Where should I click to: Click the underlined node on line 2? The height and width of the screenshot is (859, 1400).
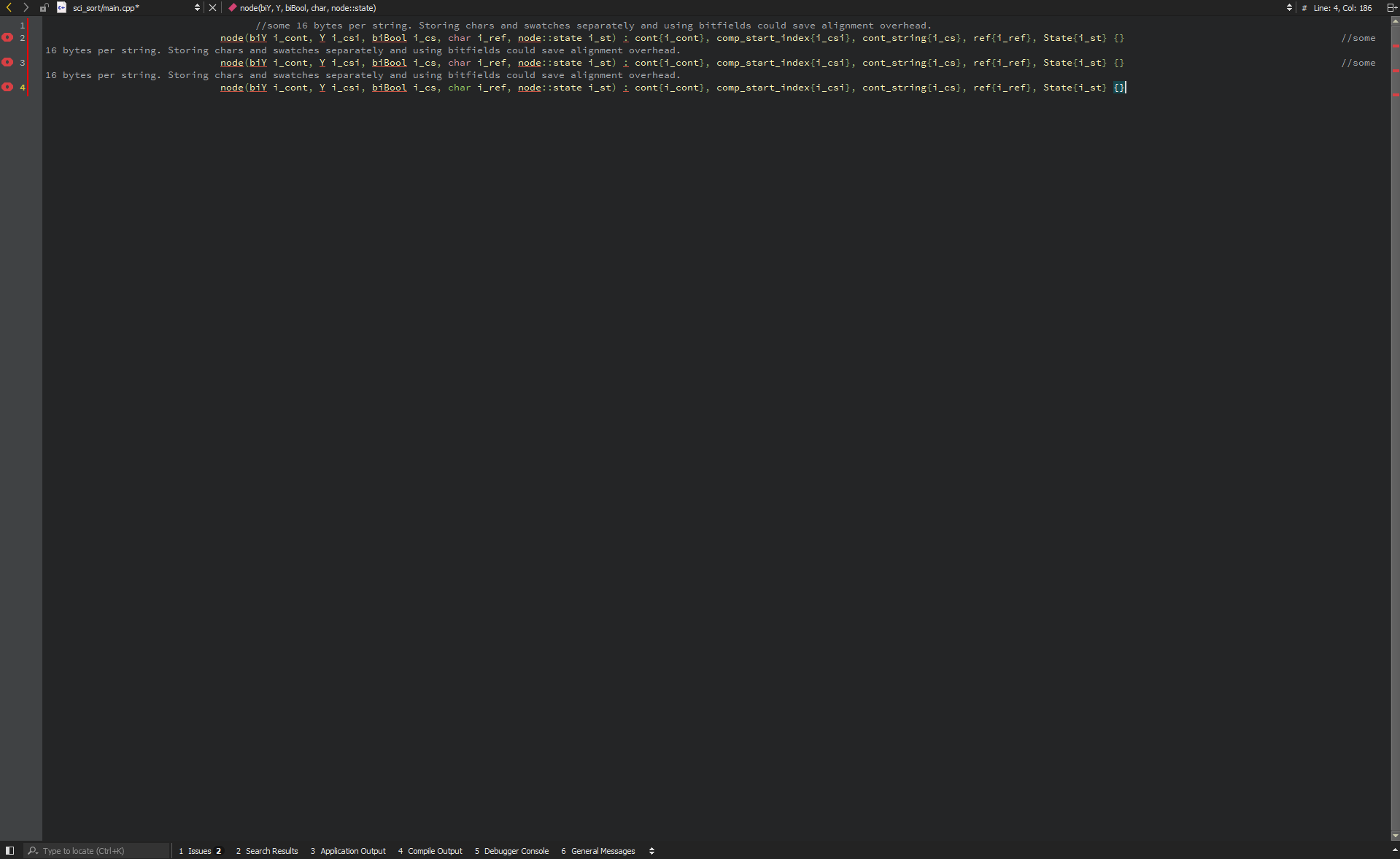coord(232,38)
